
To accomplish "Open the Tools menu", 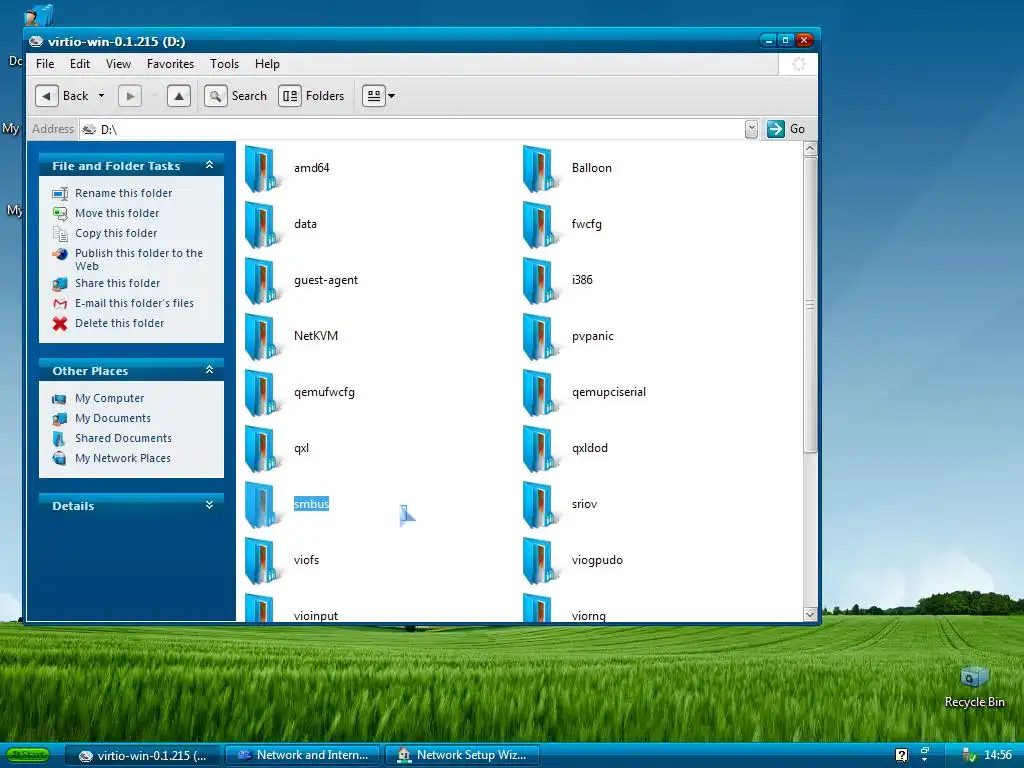I will (x=224, y=64).
